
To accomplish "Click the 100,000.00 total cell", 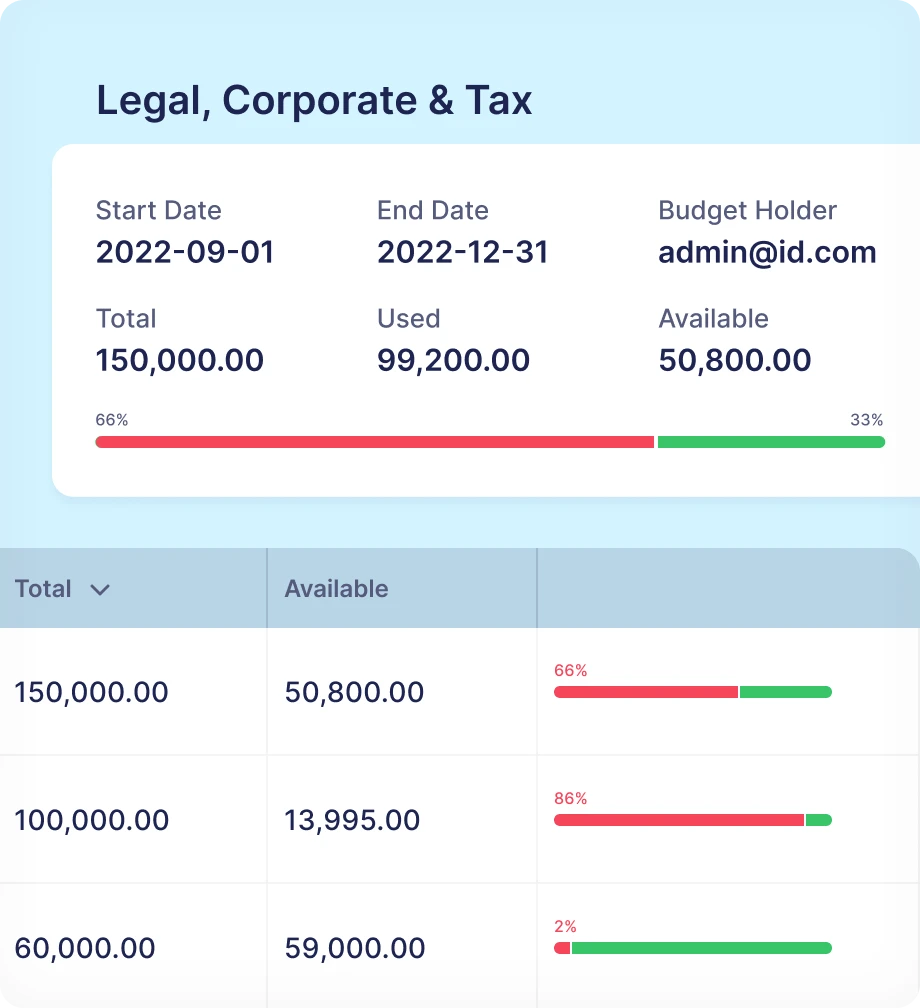I will [x=92, y=820].
